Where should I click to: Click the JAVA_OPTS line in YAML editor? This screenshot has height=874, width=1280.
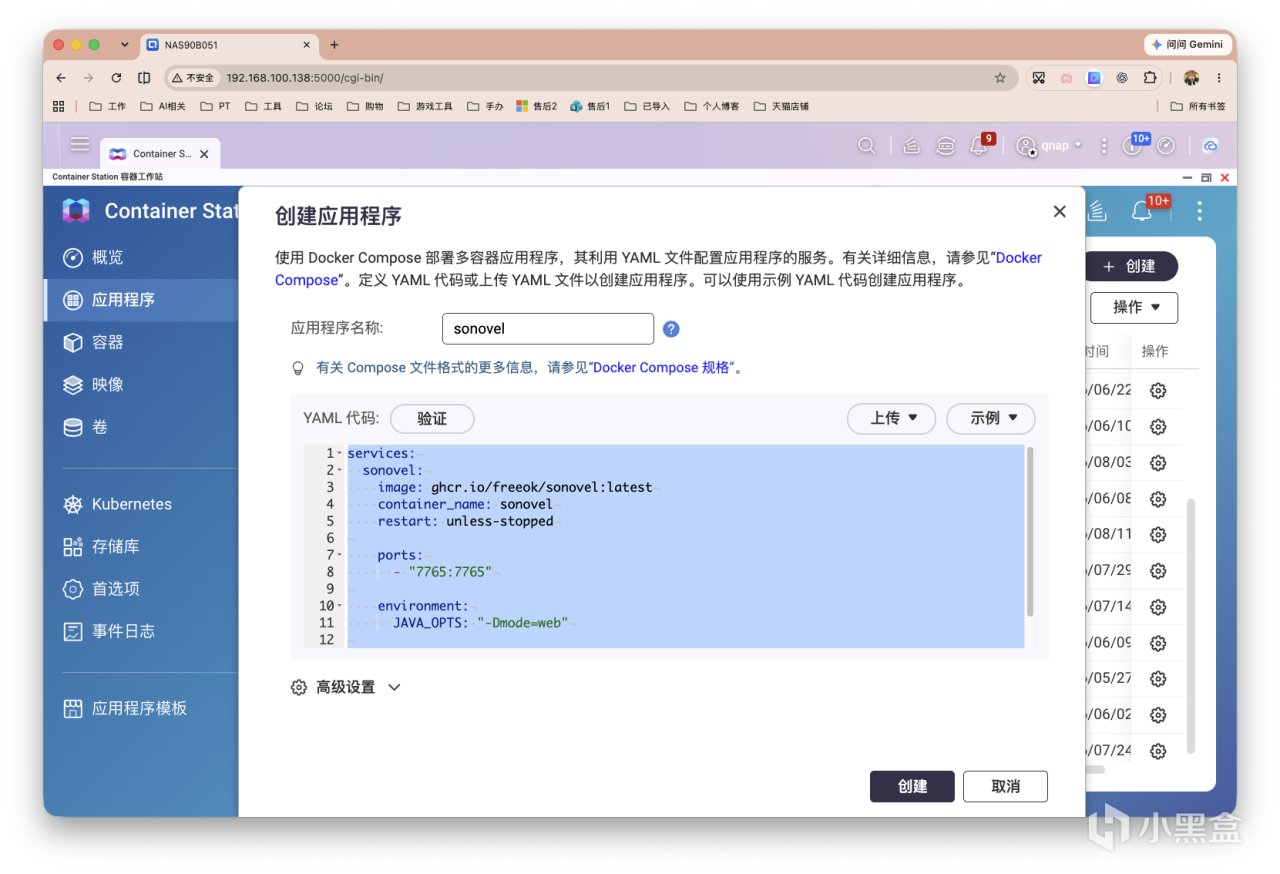[x=480, y=623]
